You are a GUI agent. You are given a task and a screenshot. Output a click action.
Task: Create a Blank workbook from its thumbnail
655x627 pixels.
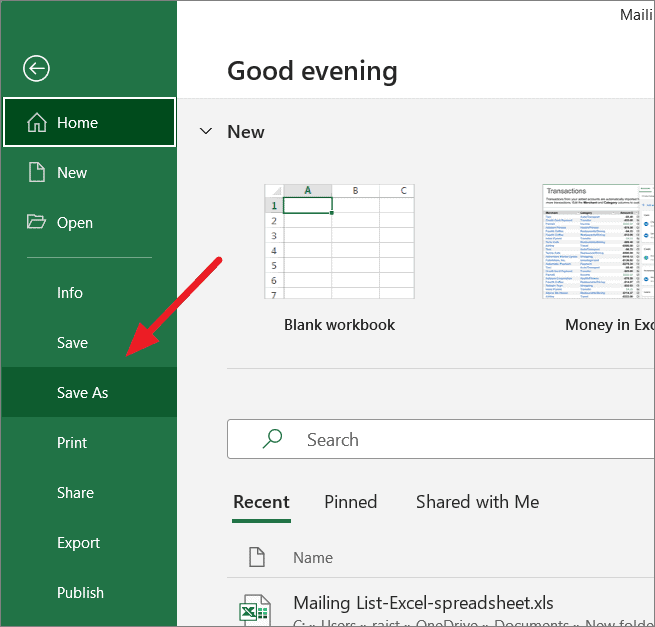[x=340, y=241]
